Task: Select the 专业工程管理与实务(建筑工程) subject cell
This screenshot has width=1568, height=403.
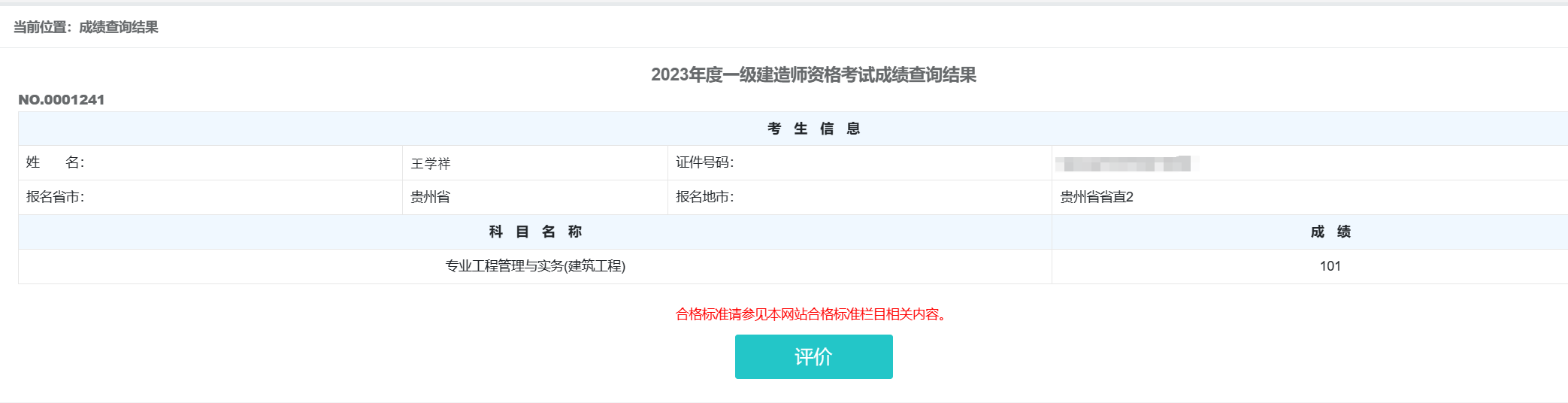Action: coord(535,266)
